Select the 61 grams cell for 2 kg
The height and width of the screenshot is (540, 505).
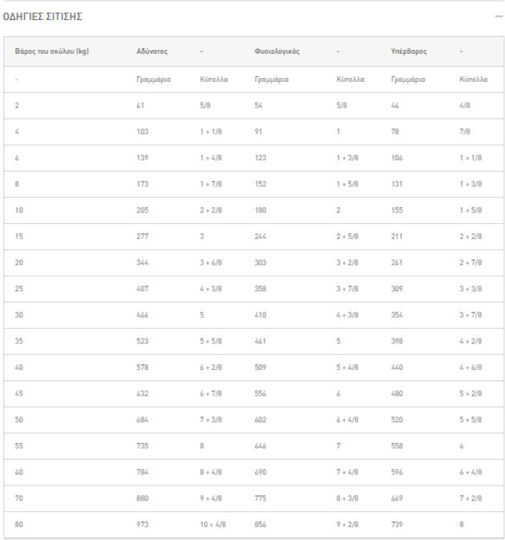pos(140,105)
